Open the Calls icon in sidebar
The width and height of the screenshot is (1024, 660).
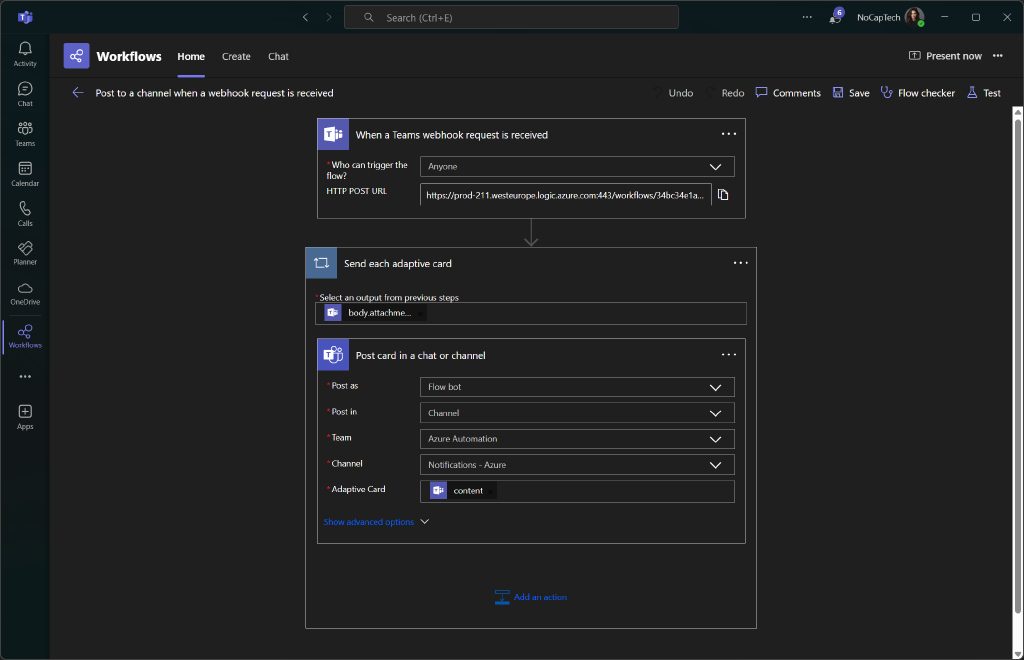[25, 214]
